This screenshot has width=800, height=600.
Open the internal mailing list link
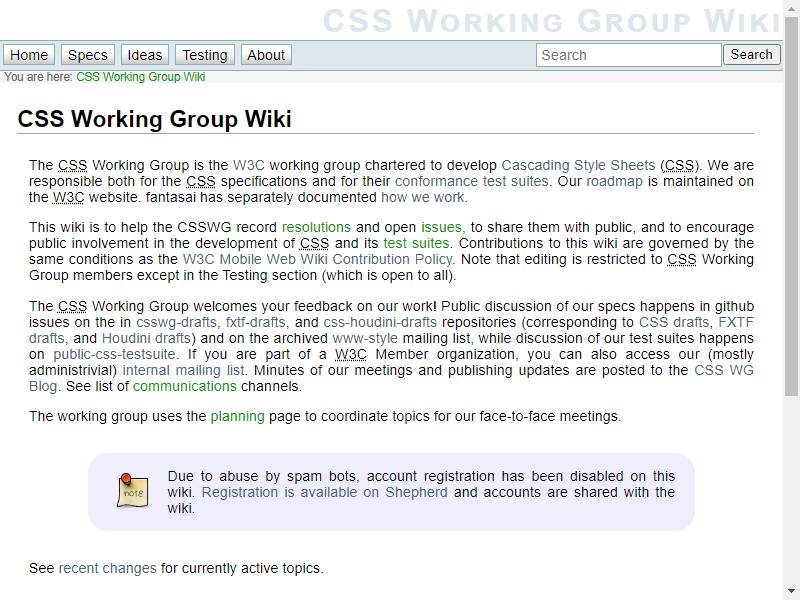pyautogui.click(x=184, y=370)
